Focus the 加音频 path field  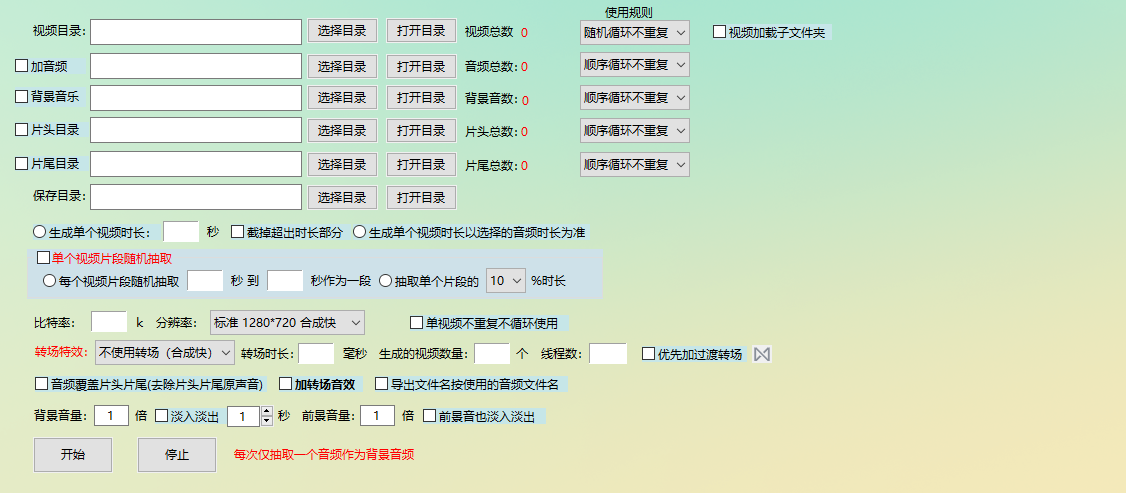pos(195,65)
